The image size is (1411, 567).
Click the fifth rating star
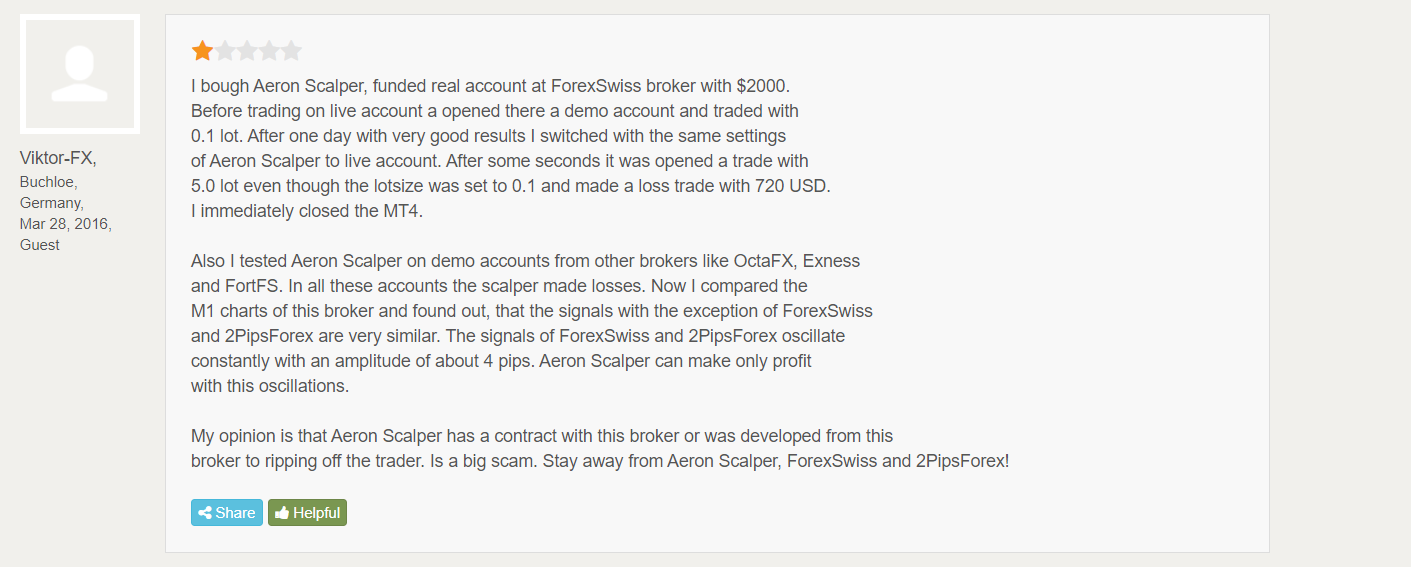(x=290, y=51)
